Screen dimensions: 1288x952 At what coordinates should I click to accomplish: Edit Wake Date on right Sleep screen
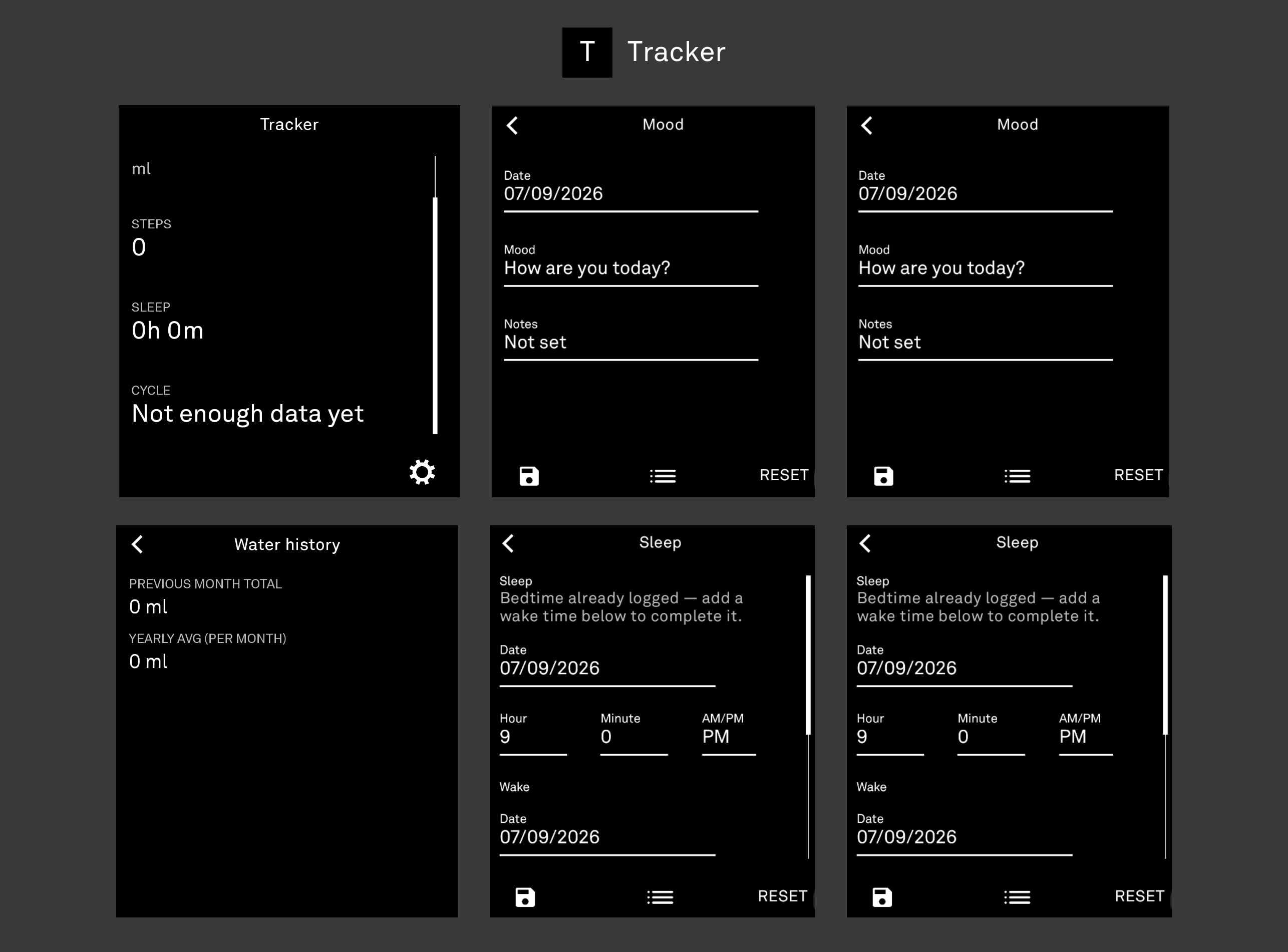pos(964,834)
